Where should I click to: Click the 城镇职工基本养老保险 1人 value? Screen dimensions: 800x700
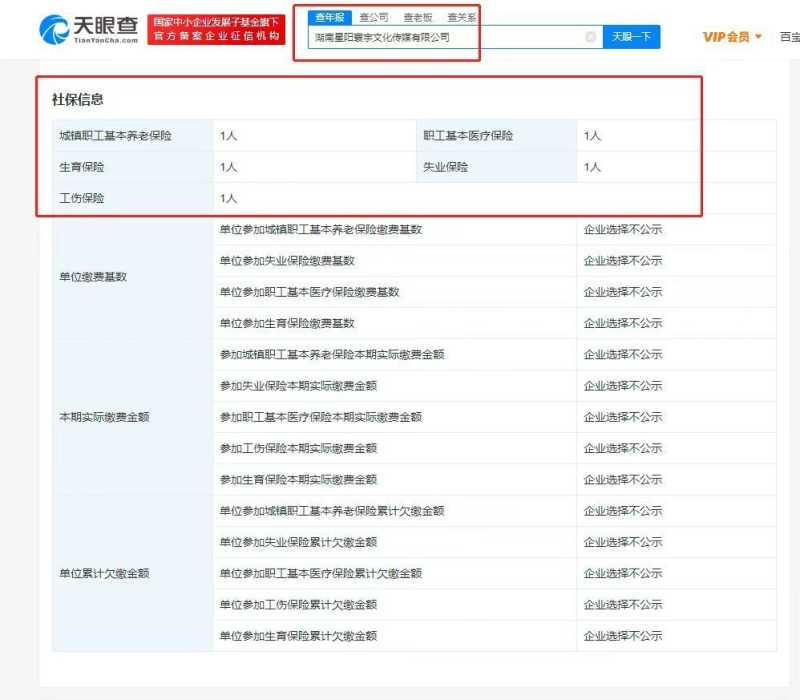(228, 135)
